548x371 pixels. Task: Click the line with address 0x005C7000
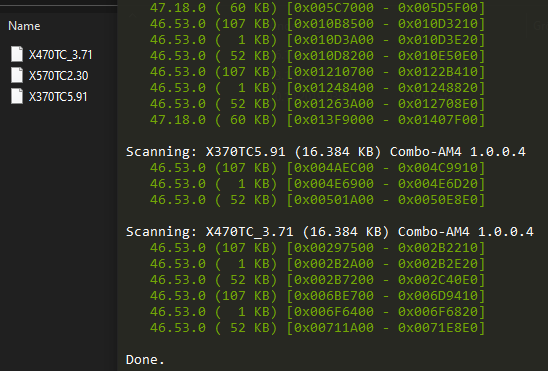point(317,8)
